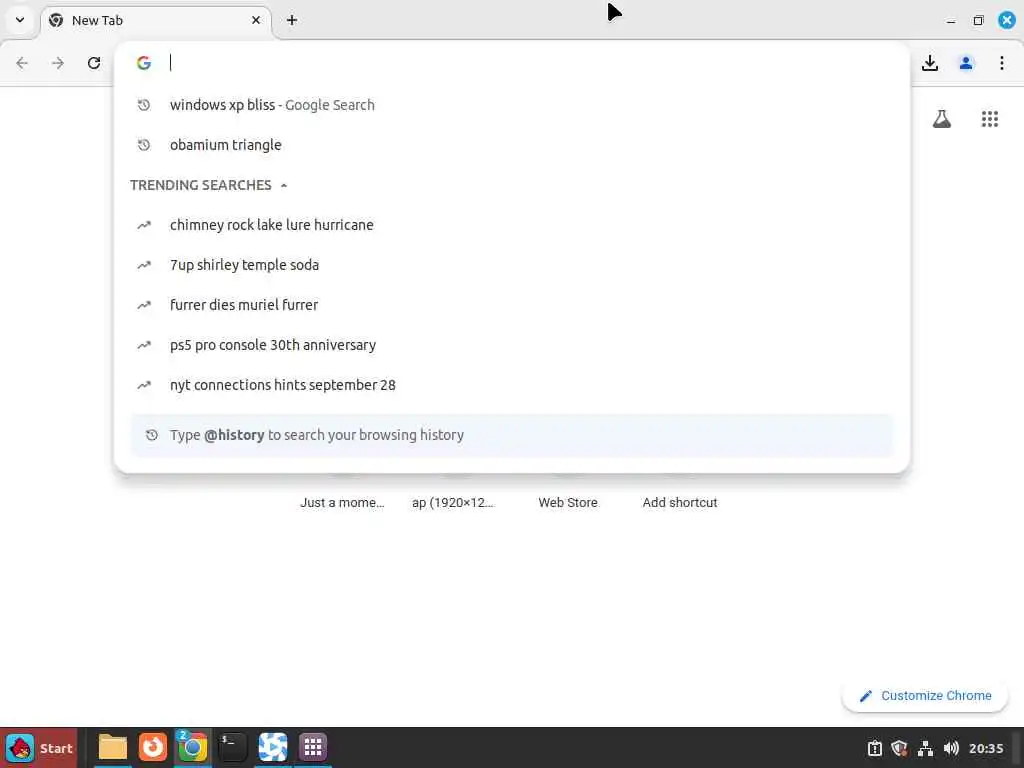The width and height of the screenshot is (1024, 768).
Task: Open the terminal from taskbar
Action: [x=232, y=747]
